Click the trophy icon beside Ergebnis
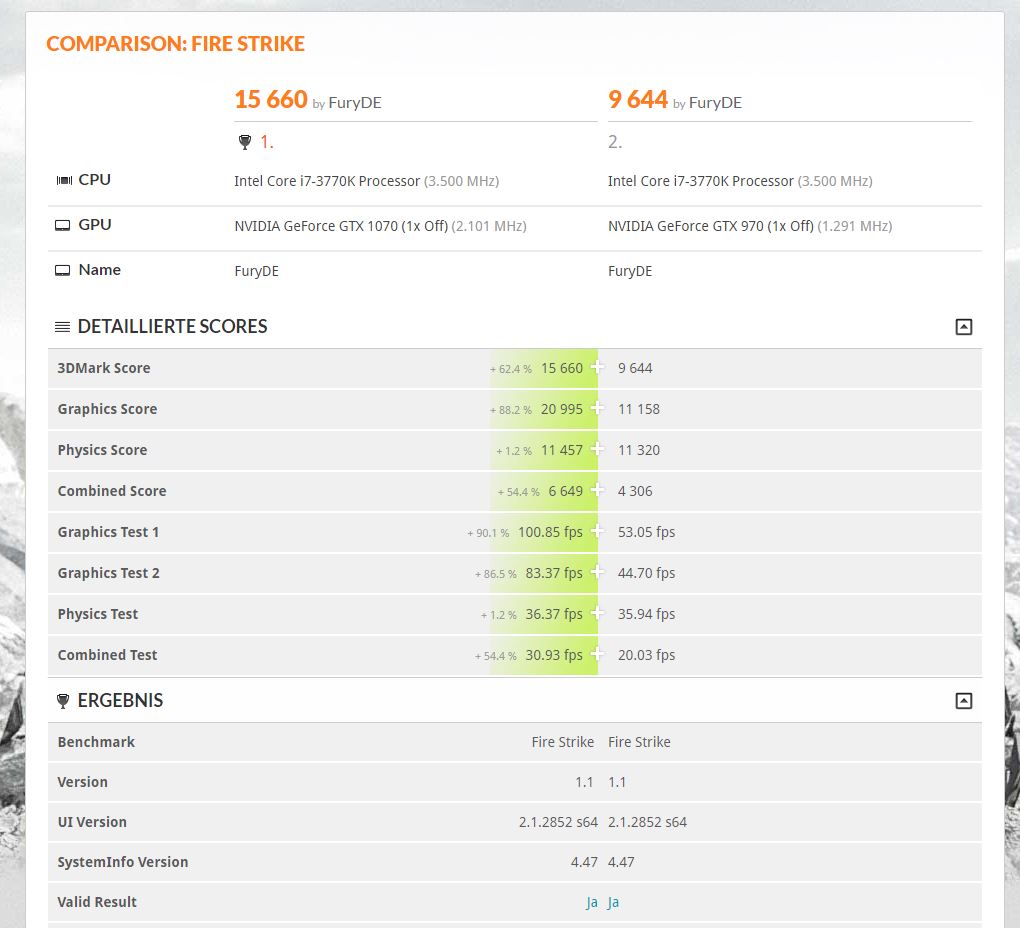 [x=62, y=700]
